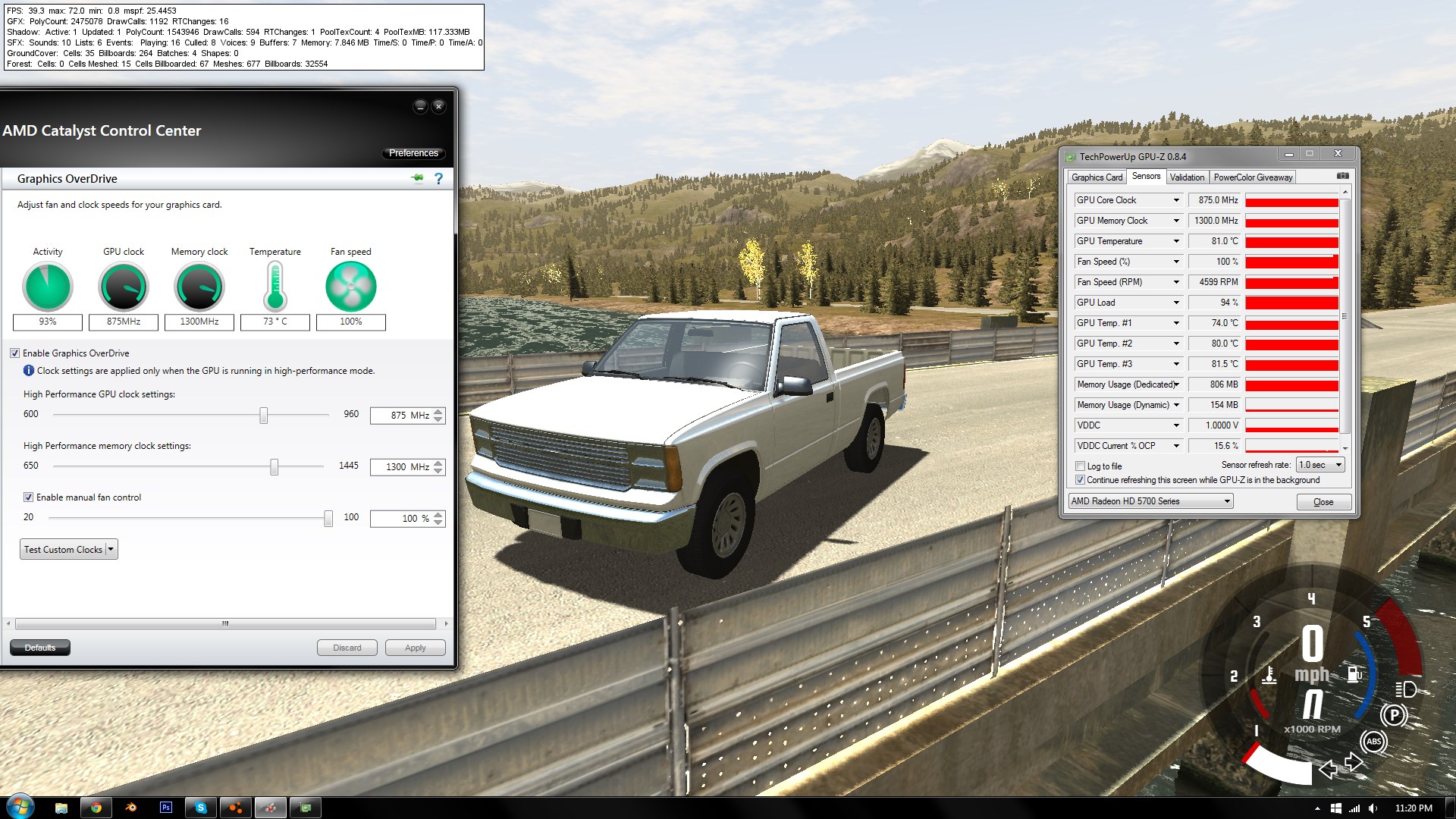
Task: Click the network signal tray icon
Action: coord(1354,808)
